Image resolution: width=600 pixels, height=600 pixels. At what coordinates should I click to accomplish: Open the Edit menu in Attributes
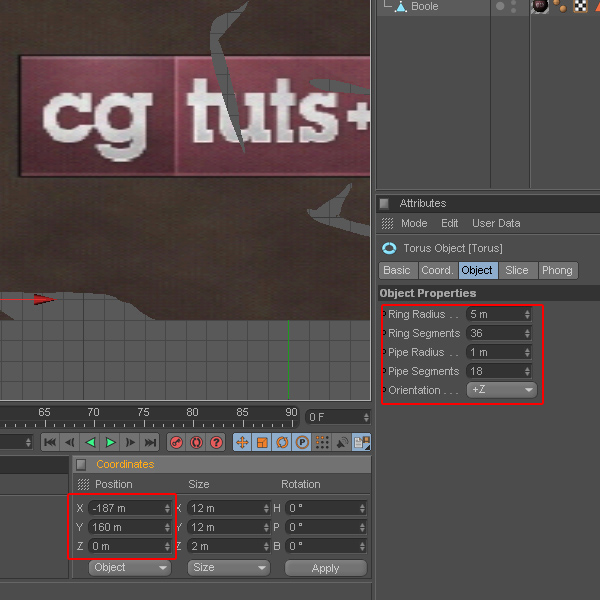click(449, 223)
